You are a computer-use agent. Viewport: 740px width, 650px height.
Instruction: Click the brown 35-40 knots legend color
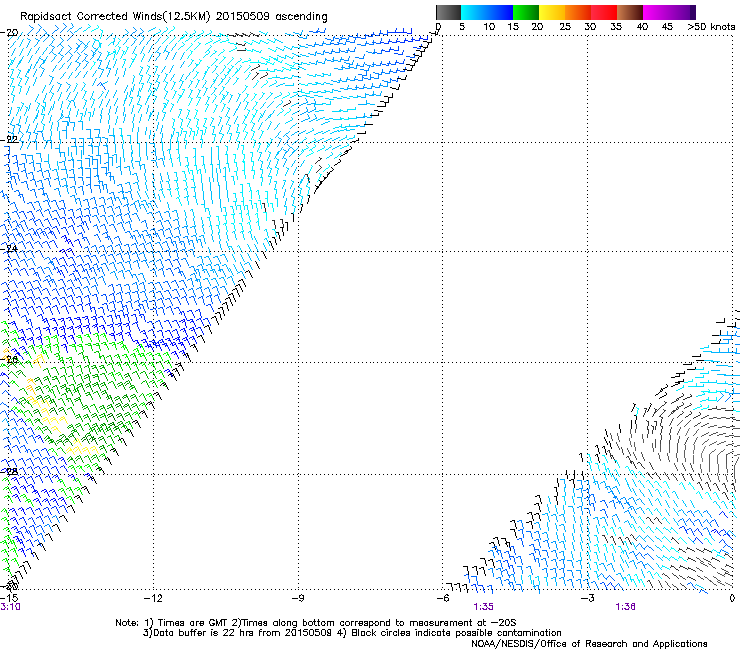point(630,12)
